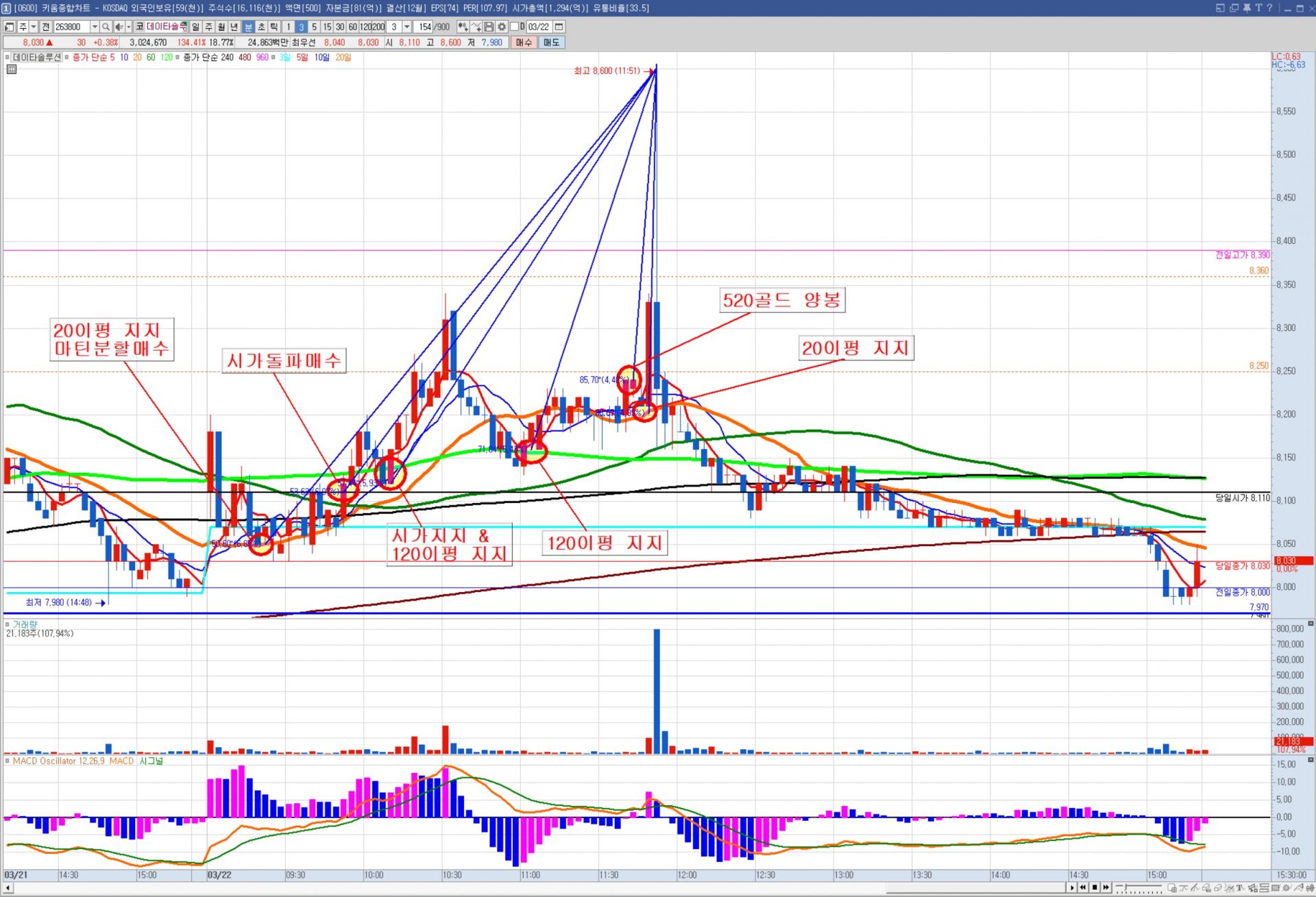Click the 매수 buy button

click(524, 42)
